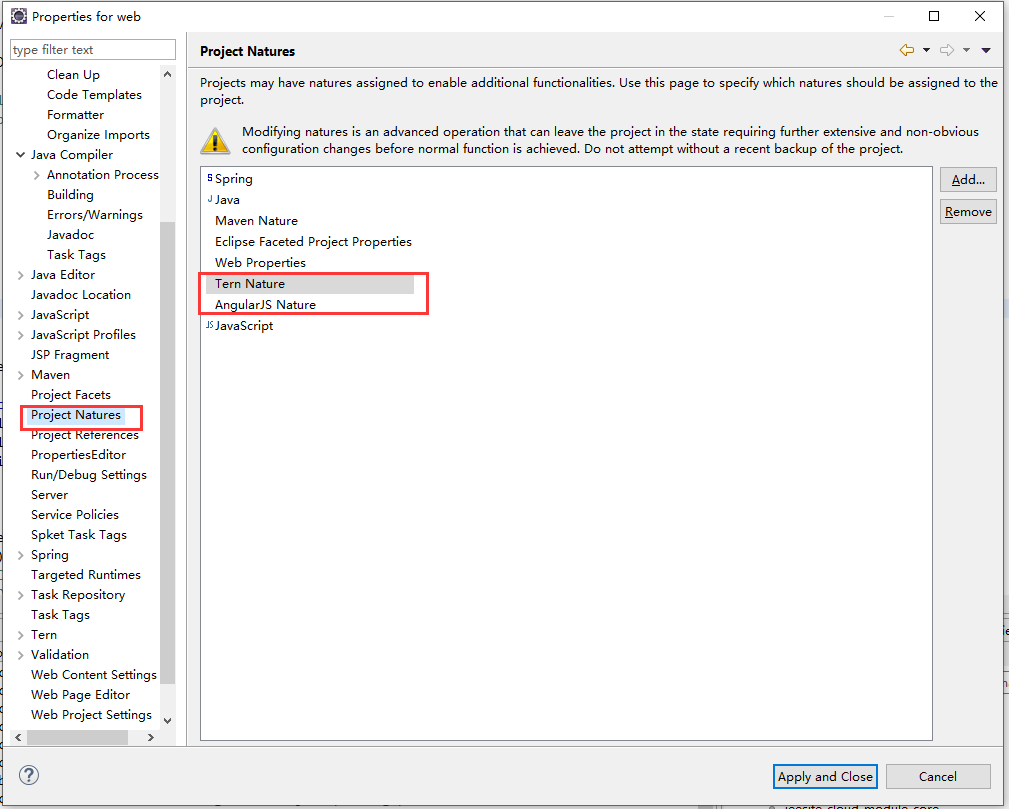The height and width of the screenshot is (809, 1009).
Task: Click the Remove button
Action: tap(968, 212)
